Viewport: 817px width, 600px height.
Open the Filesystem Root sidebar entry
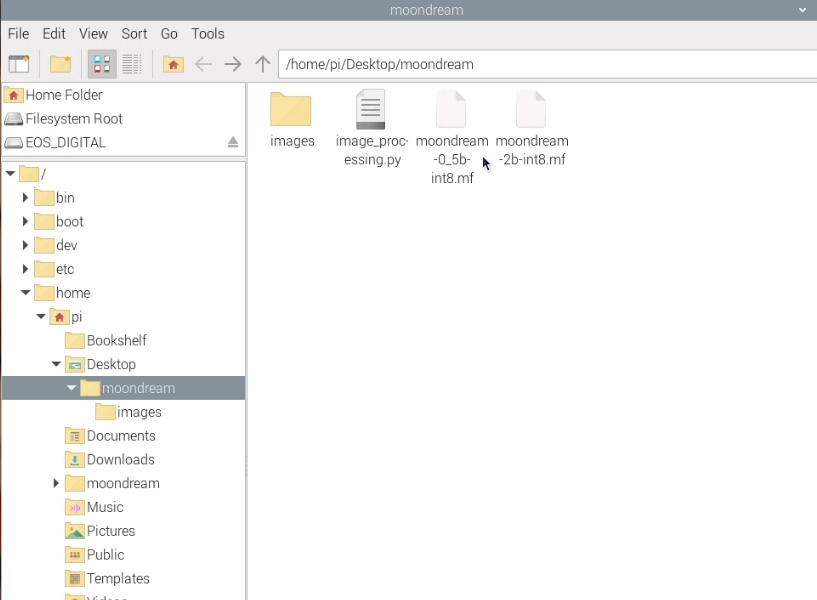[70, 119]
